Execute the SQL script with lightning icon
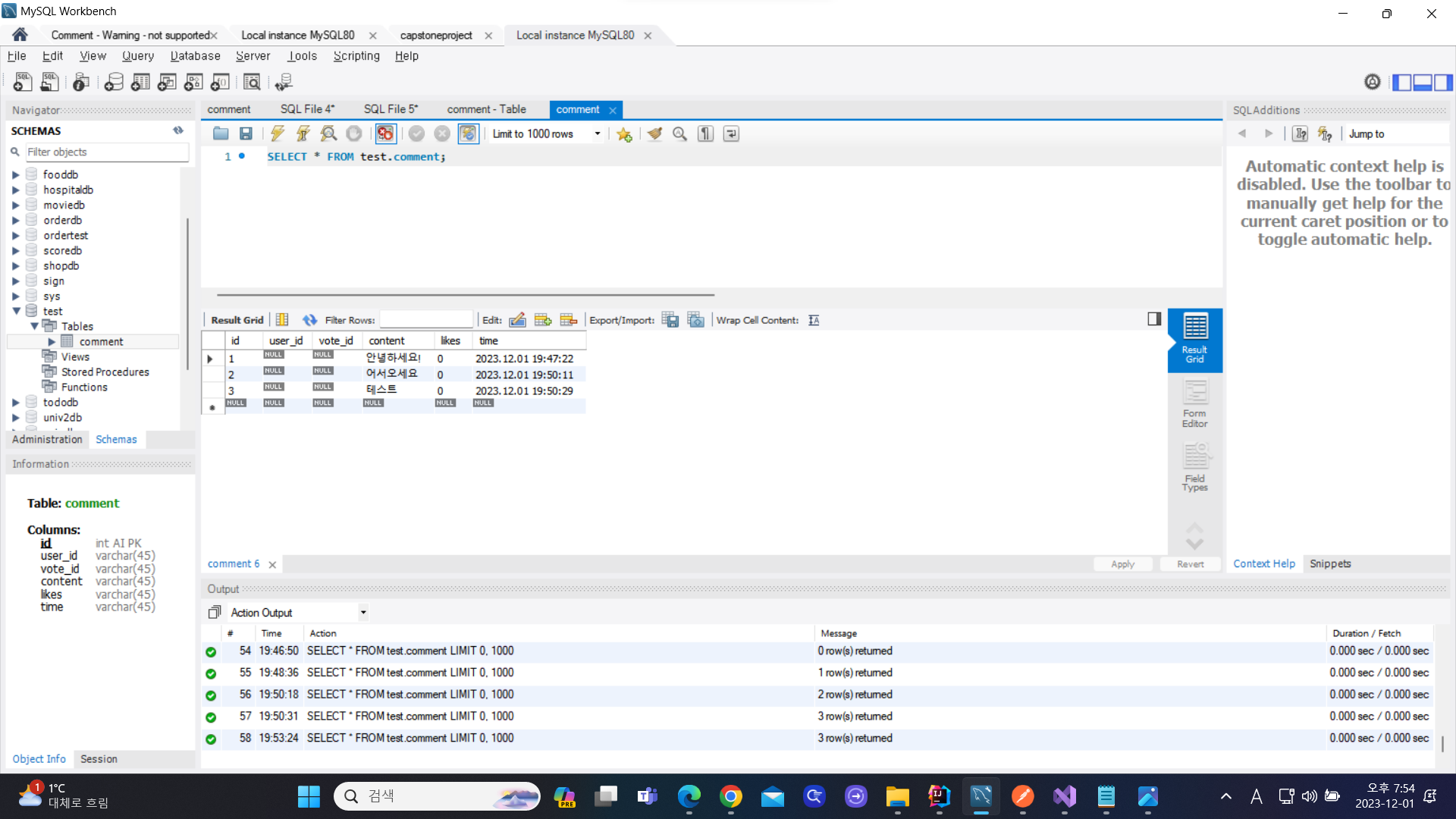 (x=278, y=134)
